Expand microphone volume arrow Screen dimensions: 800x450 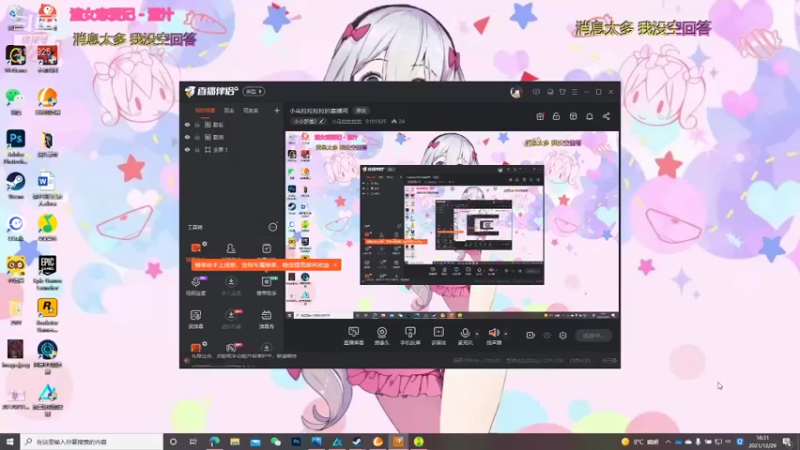pos(477,334)
